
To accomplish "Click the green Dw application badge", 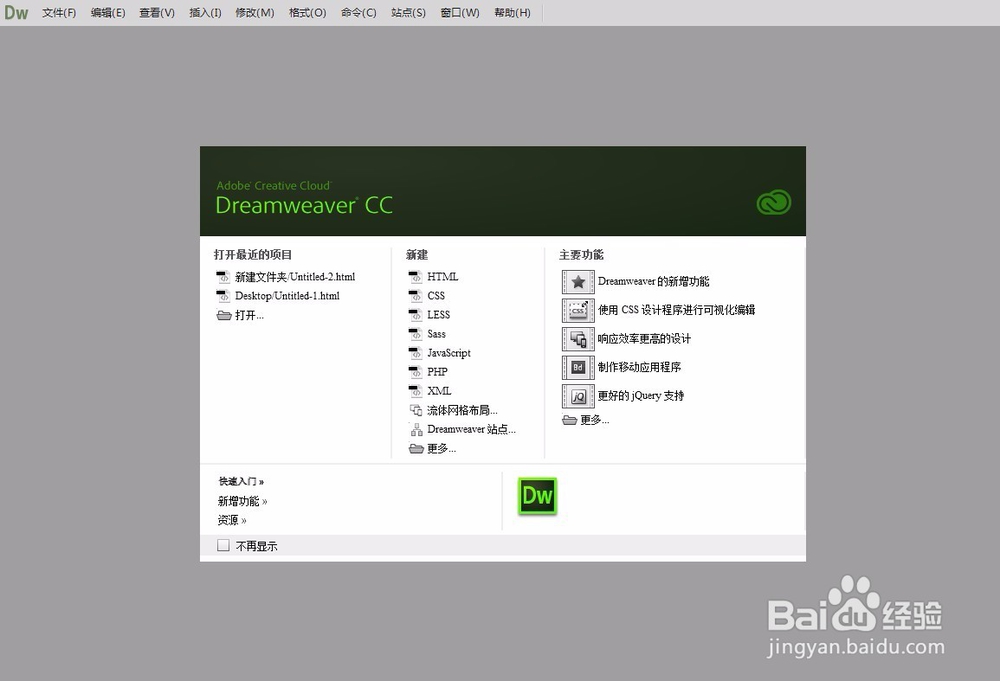I will coord(538,496).
